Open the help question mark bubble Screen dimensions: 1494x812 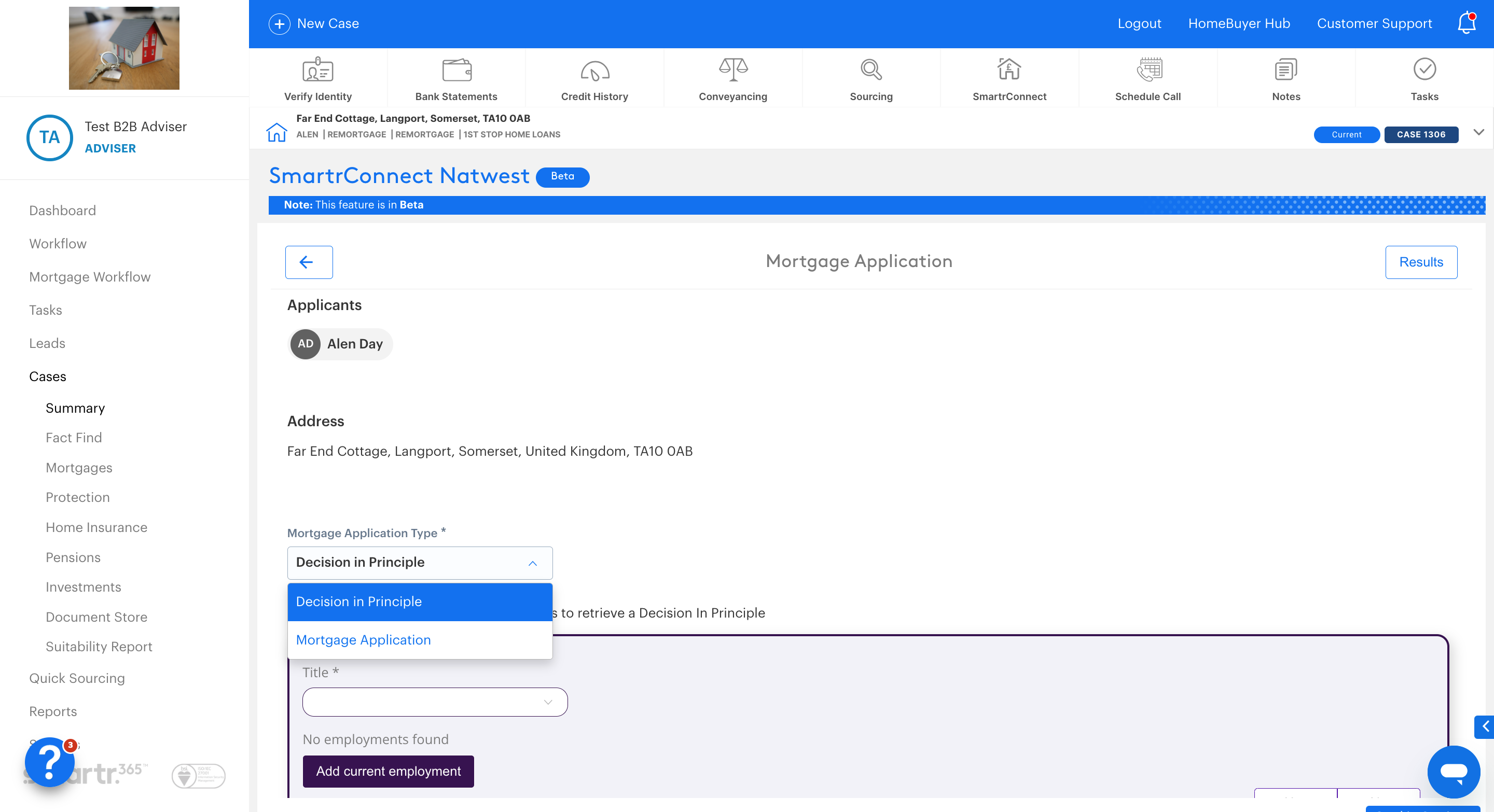click(50, 762)
